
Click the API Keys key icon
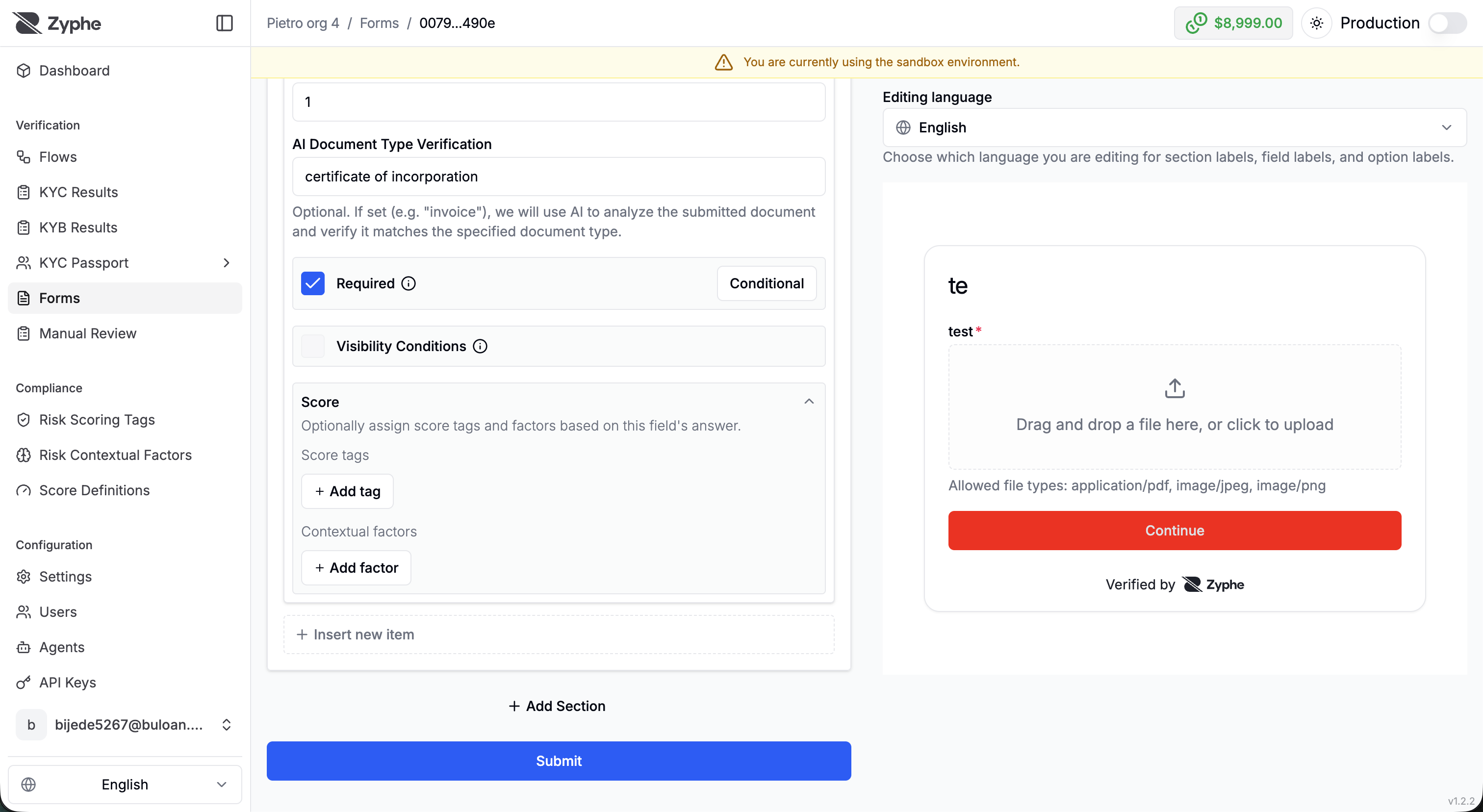[24, 683]
